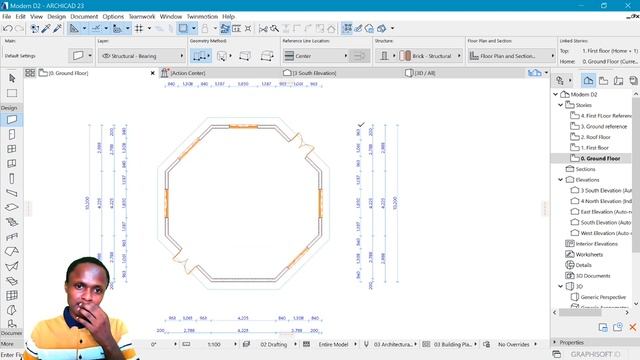Click the Trim scissors icon
Screen dimensions: 640x360
pos(263,29)
